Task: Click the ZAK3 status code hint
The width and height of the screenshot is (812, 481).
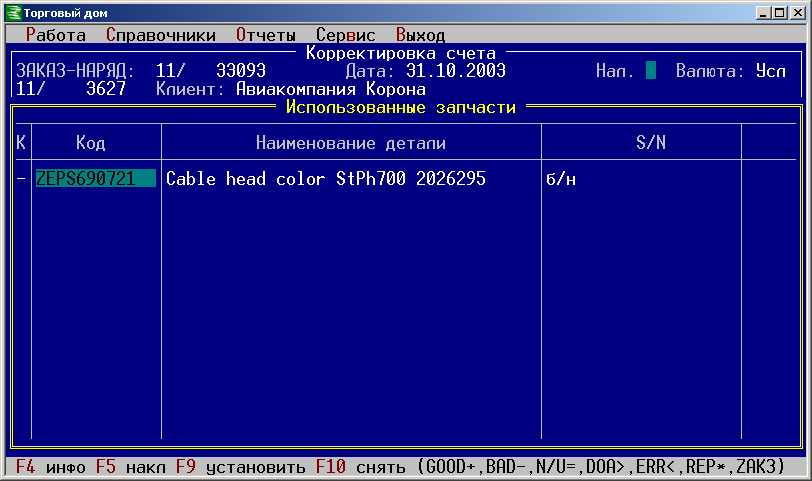Action: (756, 467)
